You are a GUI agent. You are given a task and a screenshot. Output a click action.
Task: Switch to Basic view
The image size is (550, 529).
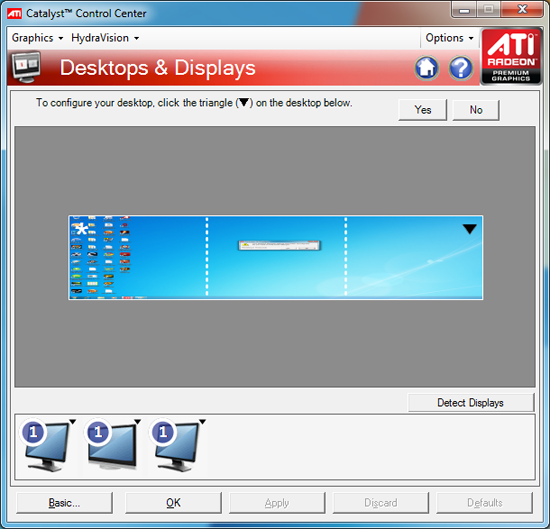click(x=65, y=503)
